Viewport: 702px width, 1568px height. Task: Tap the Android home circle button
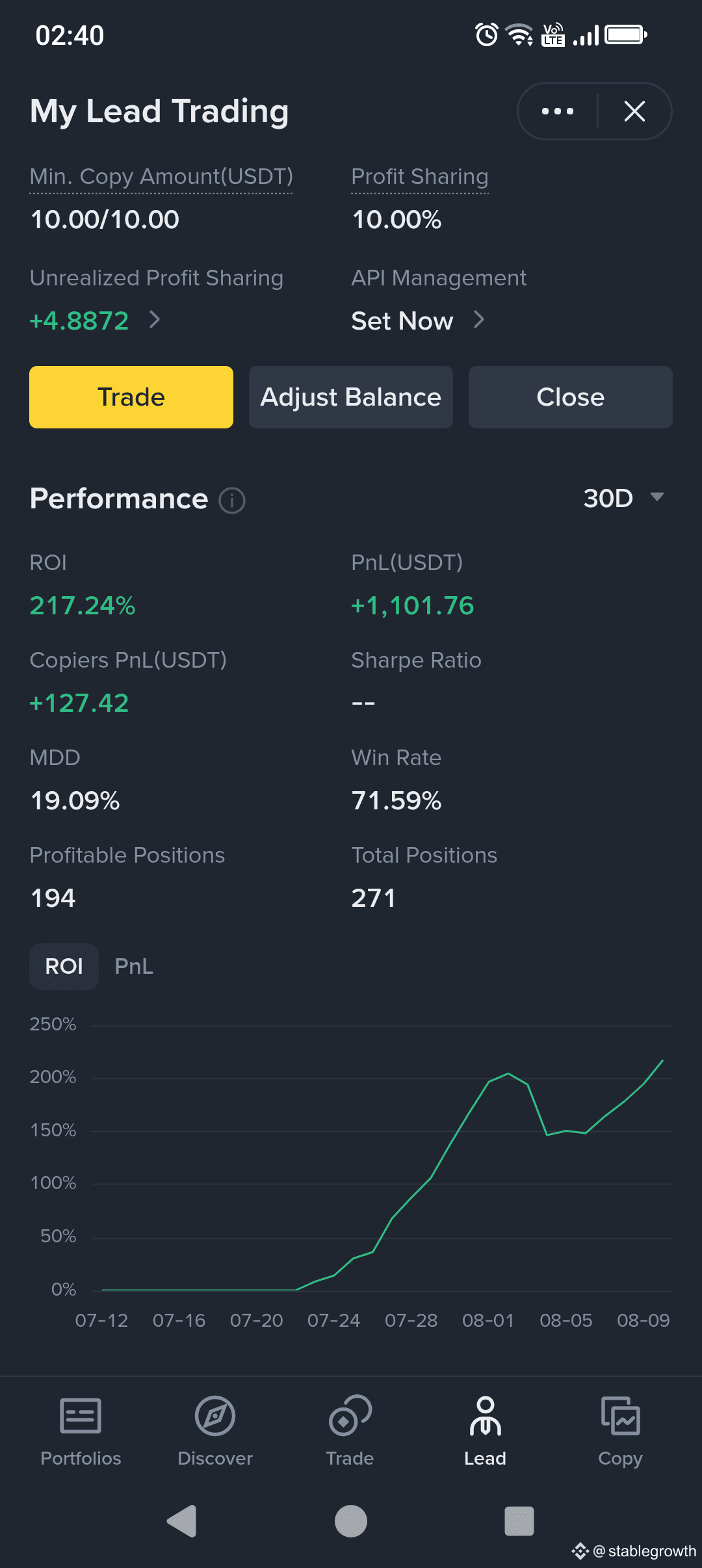pyautogui.click(x=351, y=1521)
